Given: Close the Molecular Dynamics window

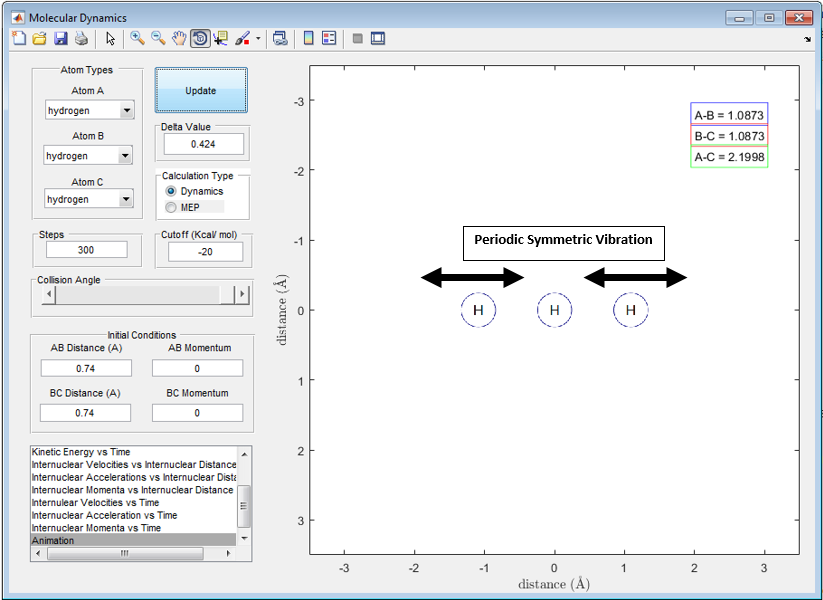Looking at the screenshot, I should click(799, 18).
